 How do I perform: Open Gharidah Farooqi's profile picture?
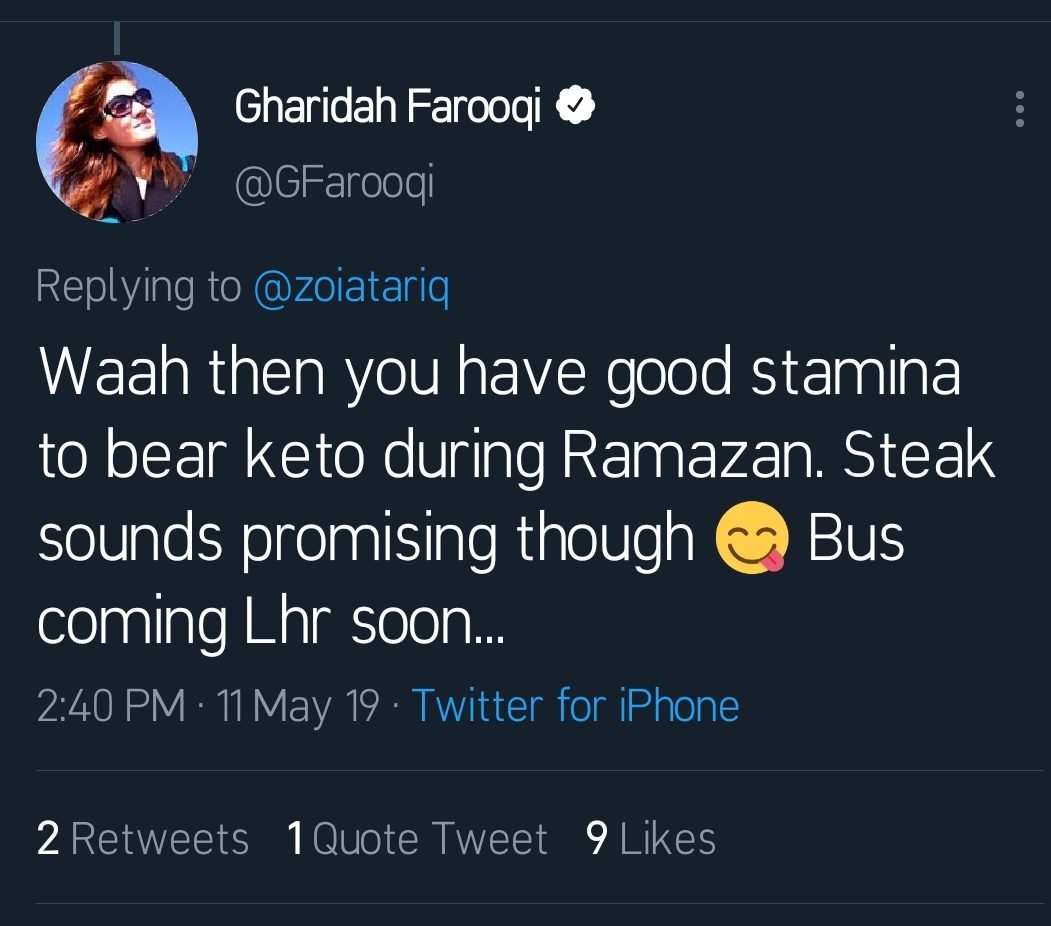[117, 141]
